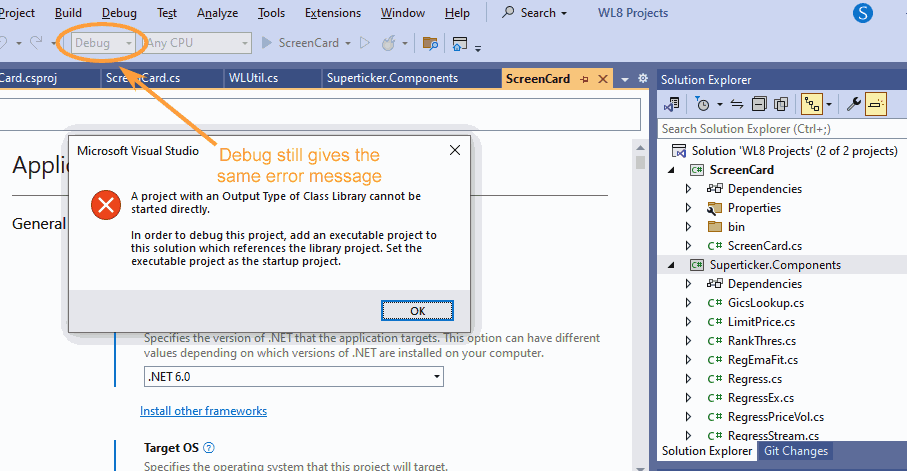Select Regress.cs file
This screenshot has height=471, width=907.
755,379
